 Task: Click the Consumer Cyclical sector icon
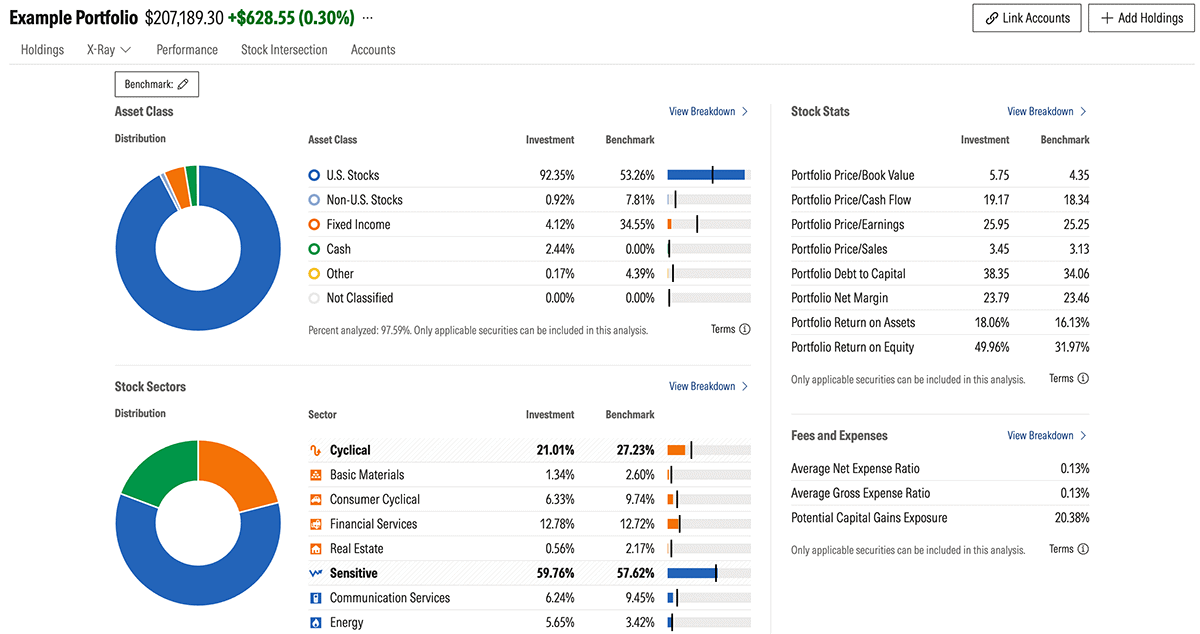(315, 499)
